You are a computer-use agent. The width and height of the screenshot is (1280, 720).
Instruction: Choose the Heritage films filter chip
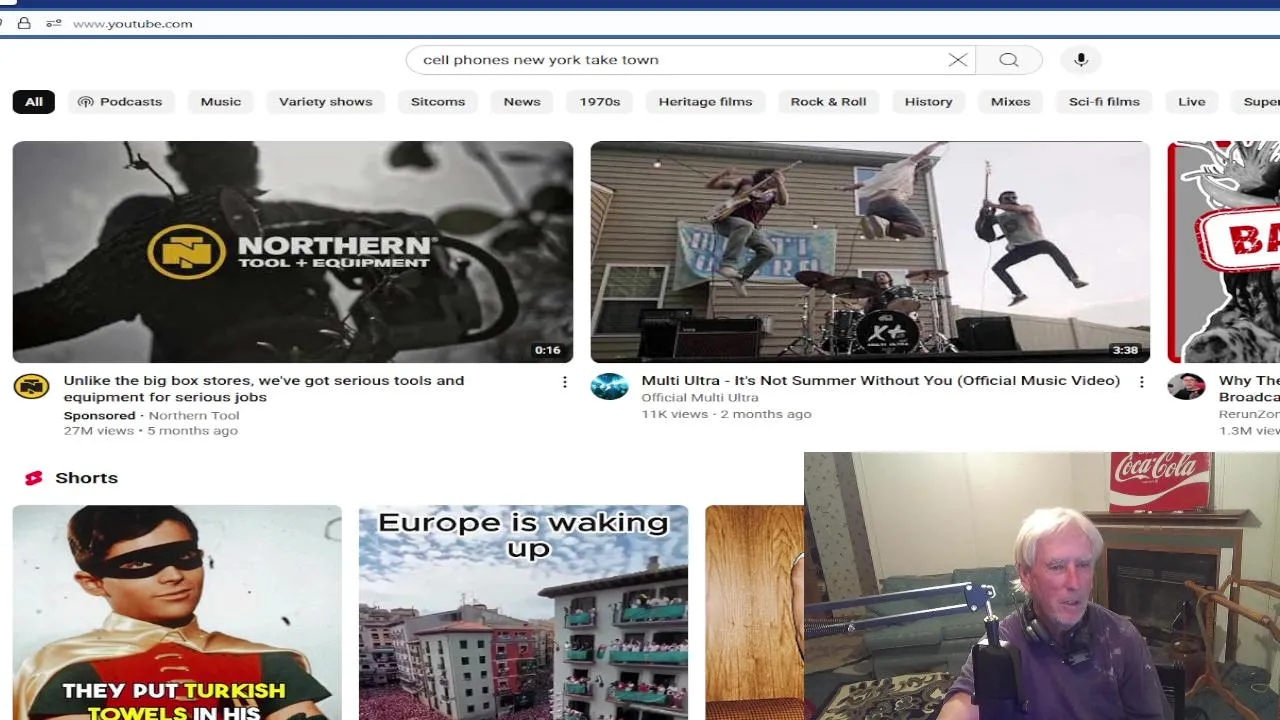click(705, 102)
